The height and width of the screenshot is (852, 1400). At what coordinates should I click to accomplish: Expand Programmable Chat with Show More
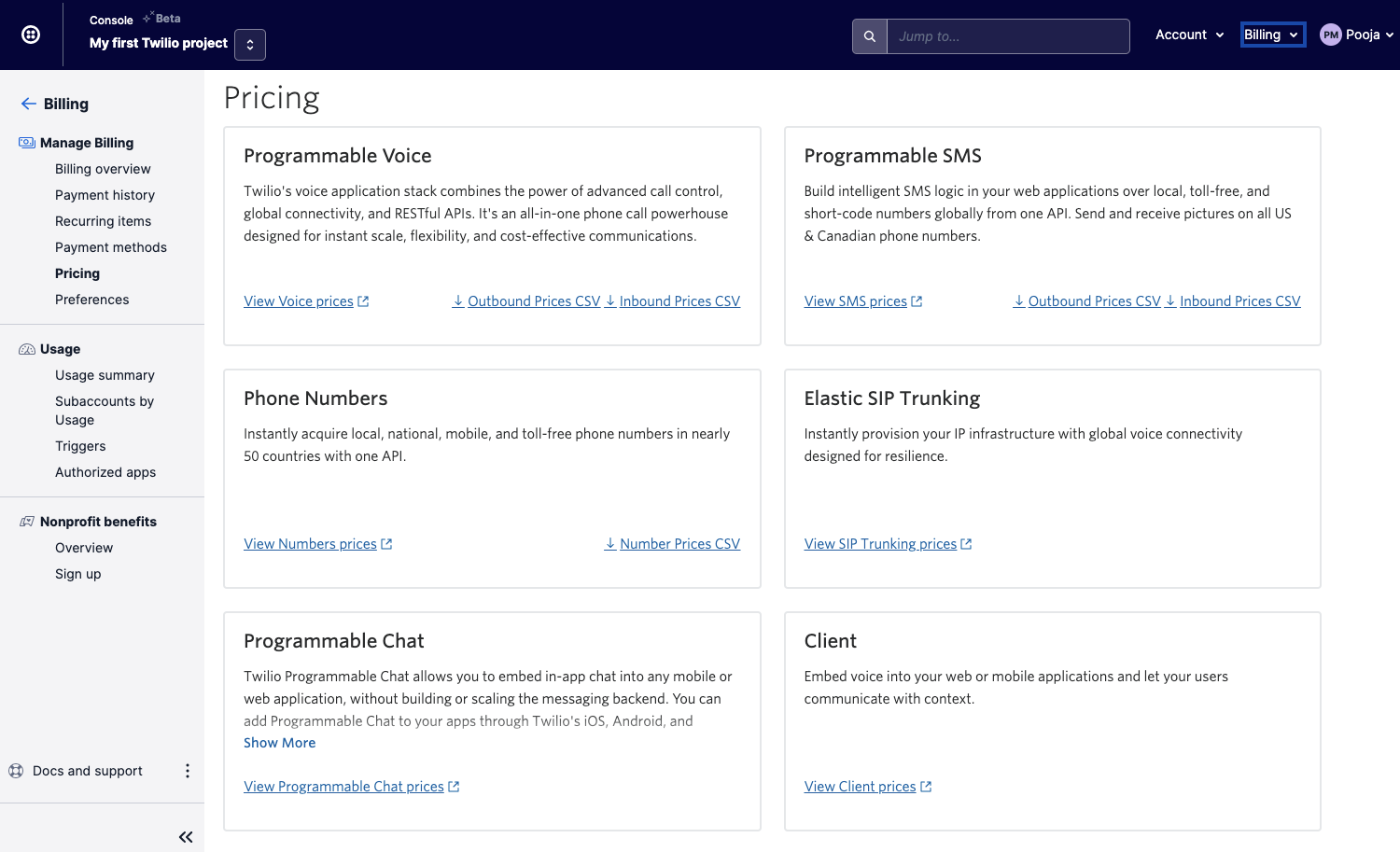point(280,743)
